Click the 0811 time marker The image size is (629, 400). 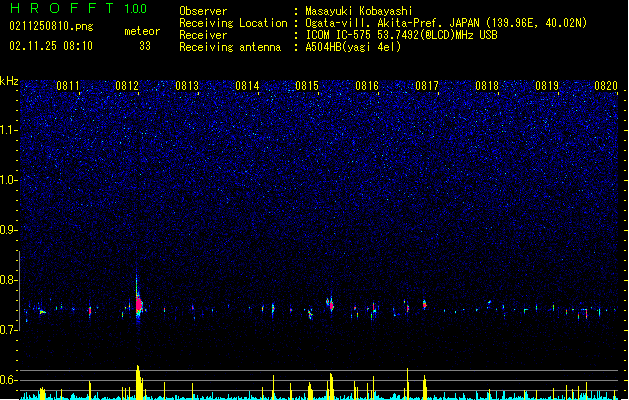tap(67, 85)
